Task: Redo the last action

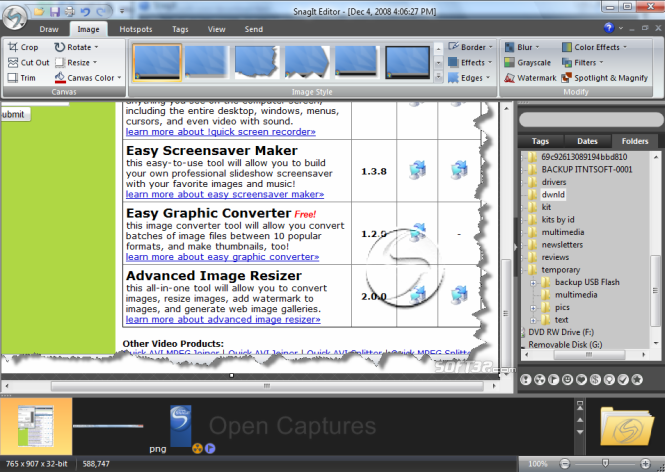Action: pyautogui.click(x=101, y=12)
